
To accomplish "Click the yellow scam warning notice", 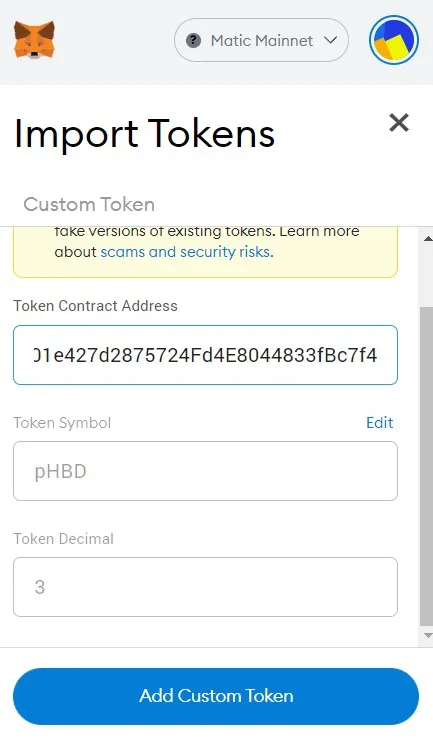I will point(205,252).
